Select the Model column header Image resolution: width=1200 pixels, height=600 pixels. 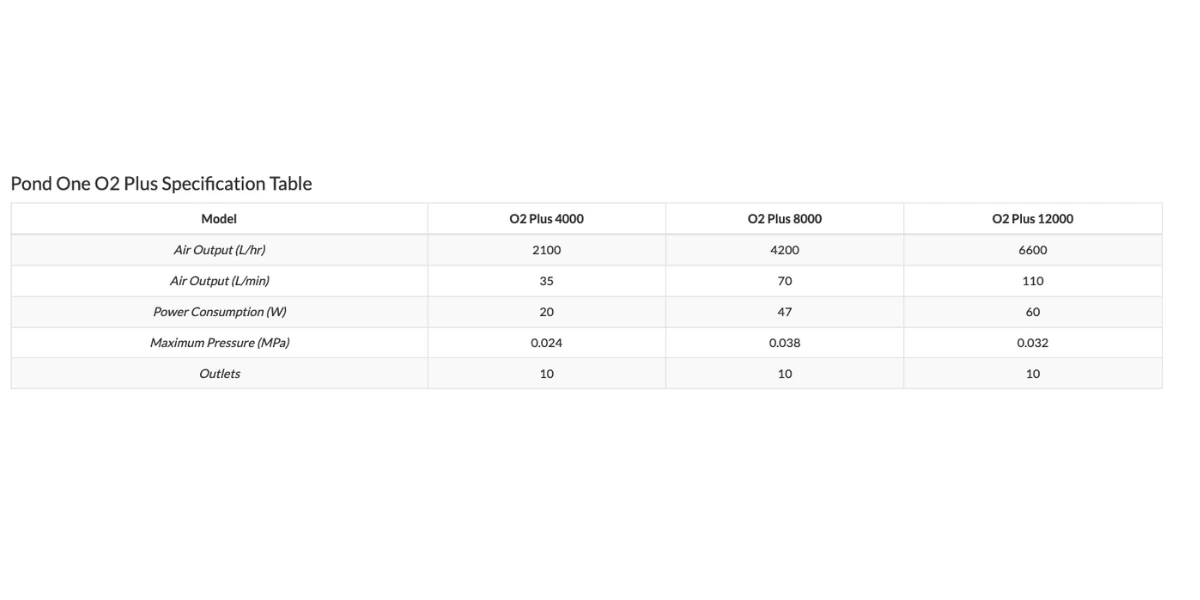point(219,219)
